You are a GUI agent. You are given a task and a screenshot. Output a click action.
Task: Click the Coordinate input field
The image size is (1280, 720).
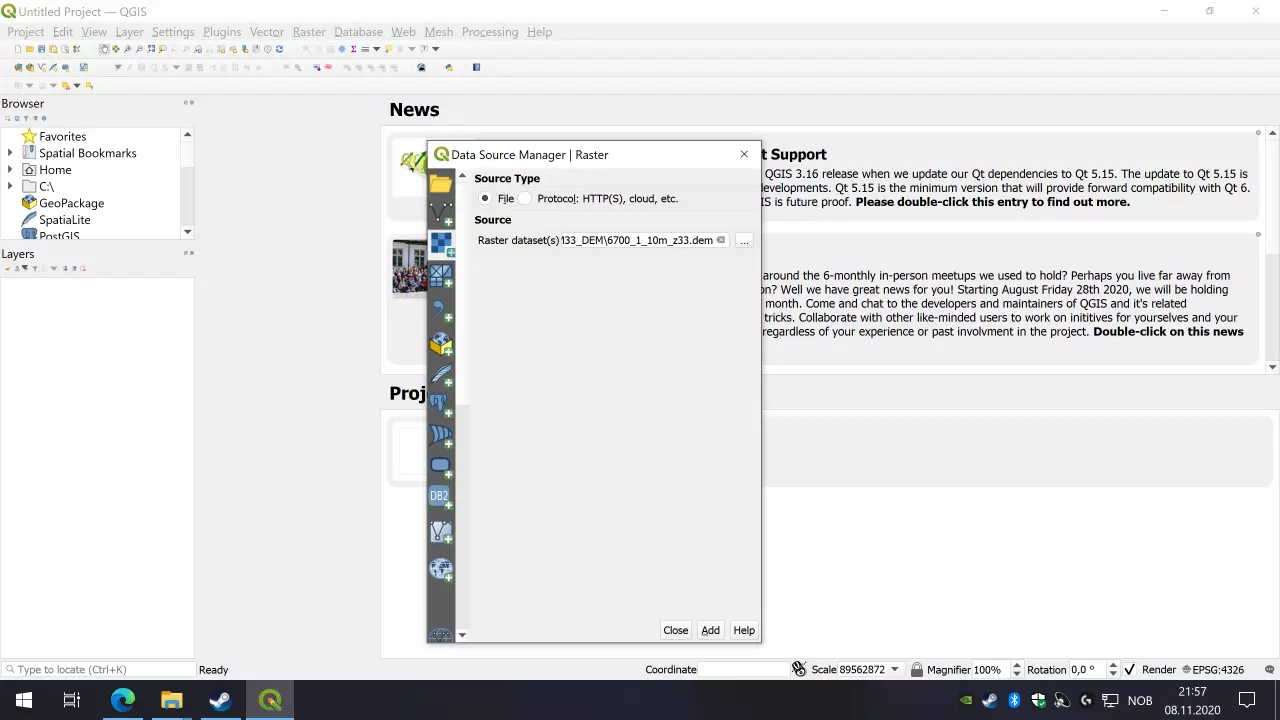pyautogui.click(x=744, y=670)
